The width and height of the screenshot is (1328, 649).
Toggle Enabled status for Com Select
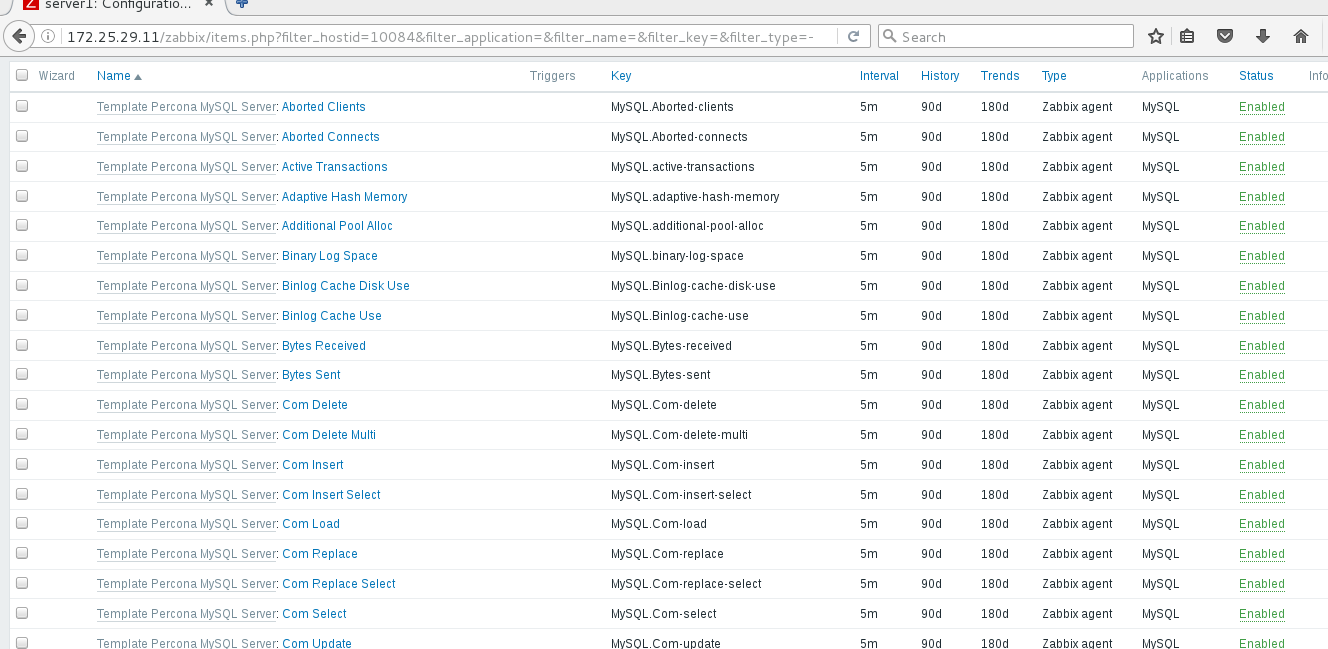[1262, 614]
